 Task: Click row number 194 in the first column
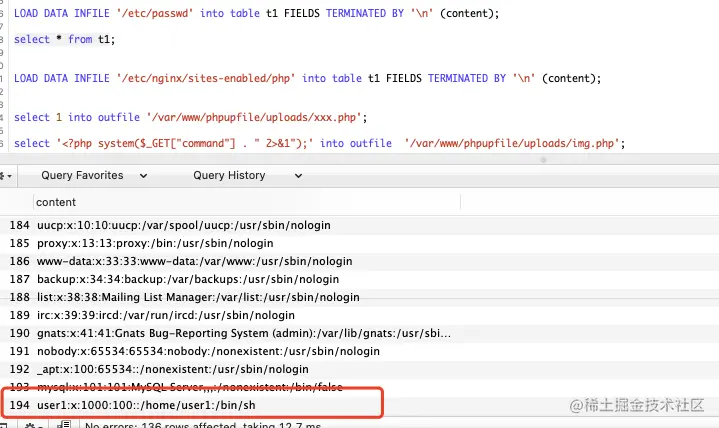19,405
